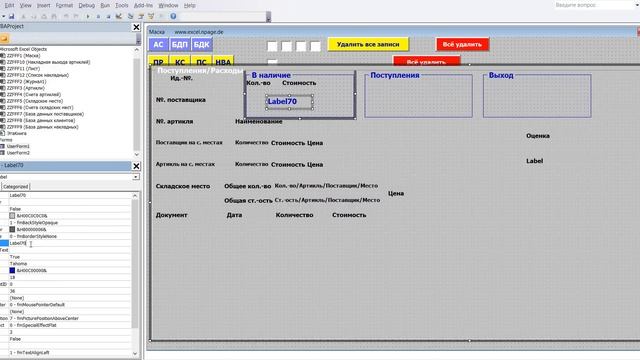Viewport: 640px width, 360px height.
Task: Click the blue АС button on form
Action: click(158, 44)
